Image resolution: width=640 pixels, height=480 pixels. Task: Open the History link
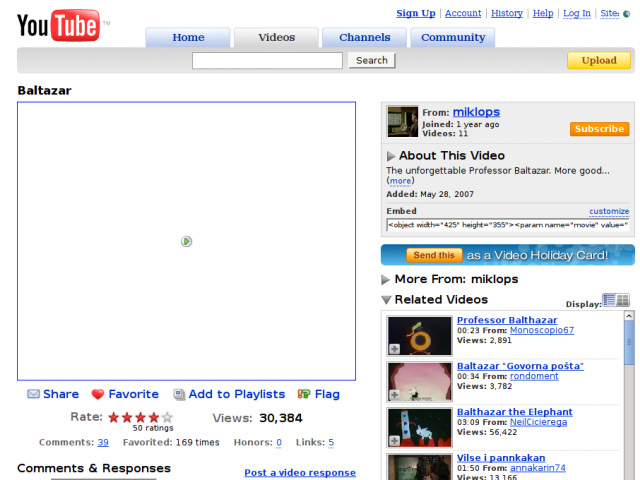(x=507, y=13)
